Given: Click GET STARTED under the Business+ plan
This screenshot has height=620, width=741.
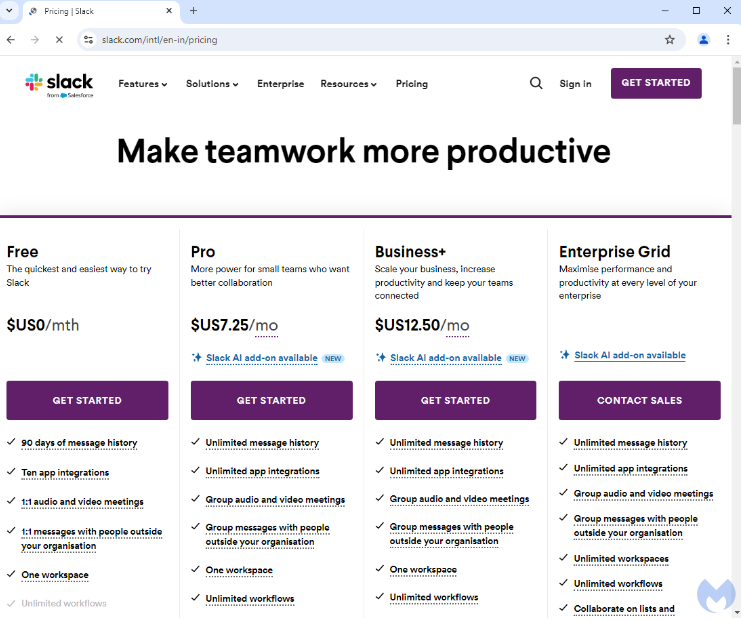Looking at the screenshot, I should (x=456, y=400).
